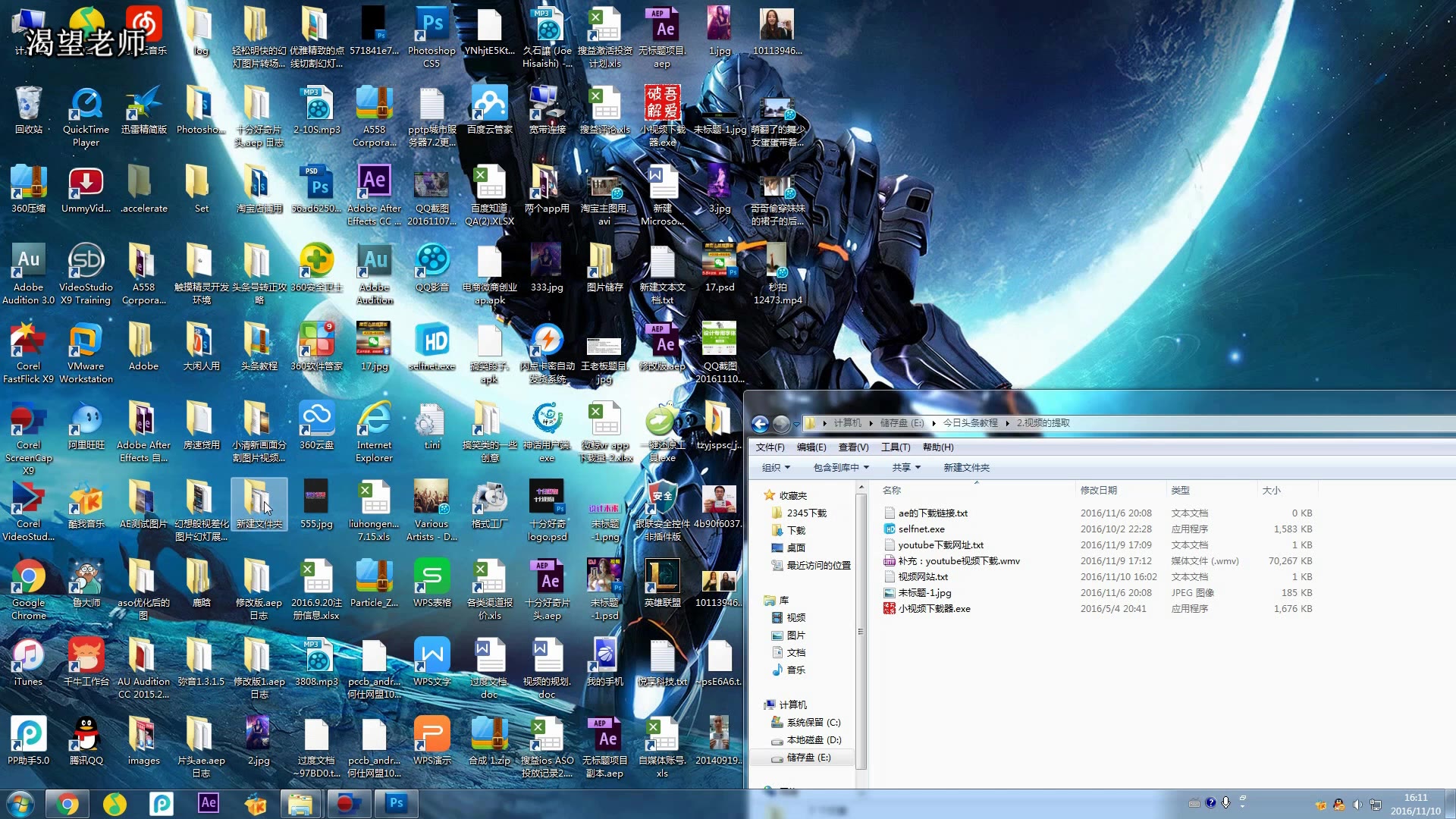Screen dimensions: 1456x819
Task: Select file youtube下载网址.txt
Action: [x=940, y=545]
